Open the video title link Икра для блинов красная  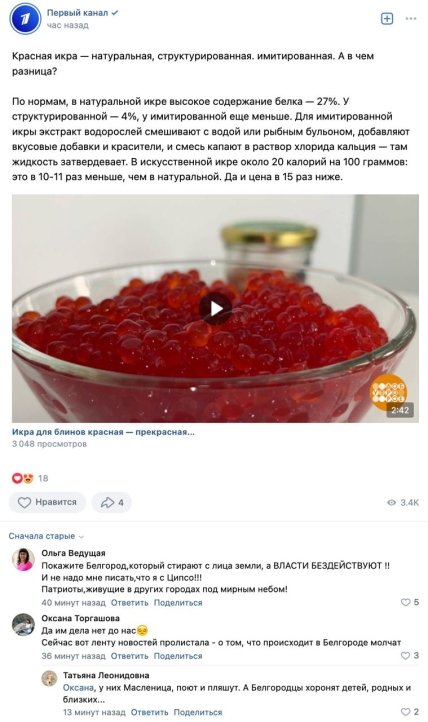(103, 432)
